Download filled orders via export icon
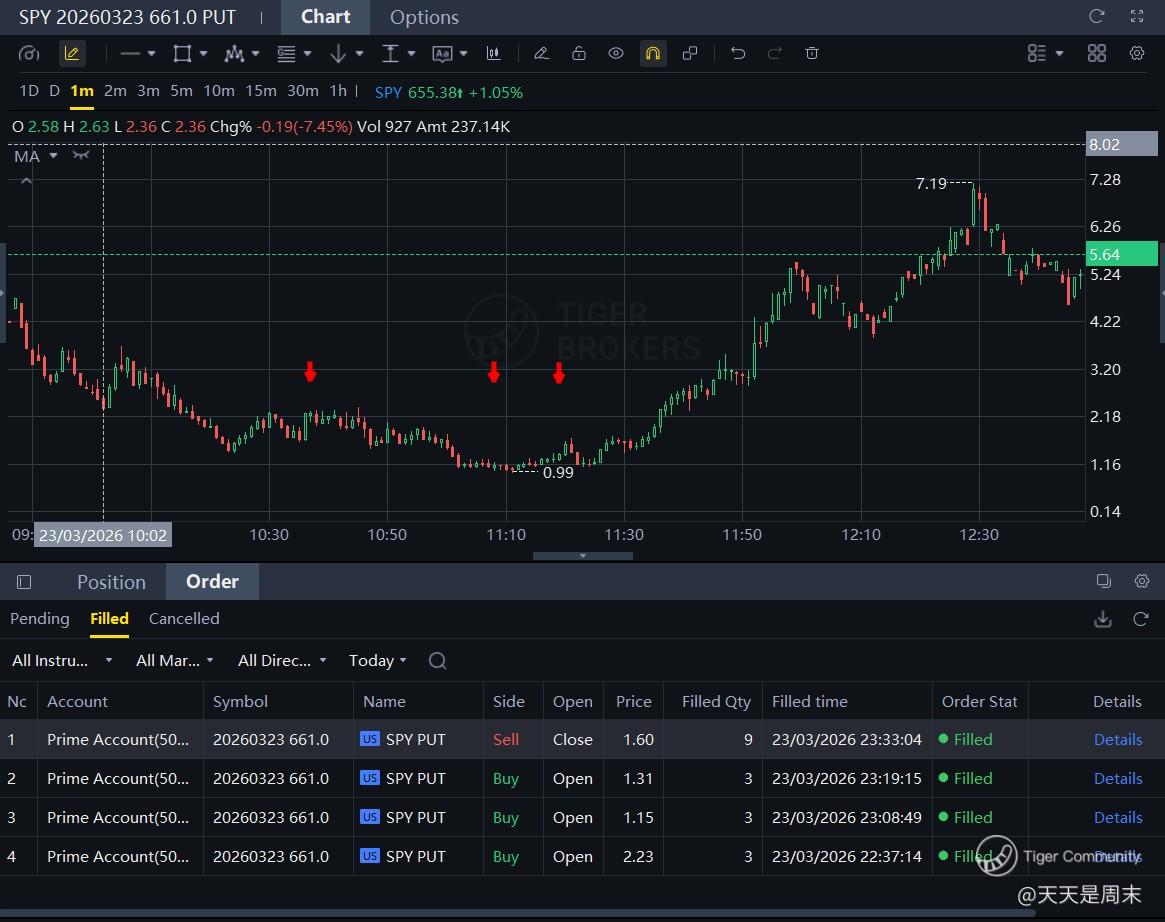 point(1103,620)
